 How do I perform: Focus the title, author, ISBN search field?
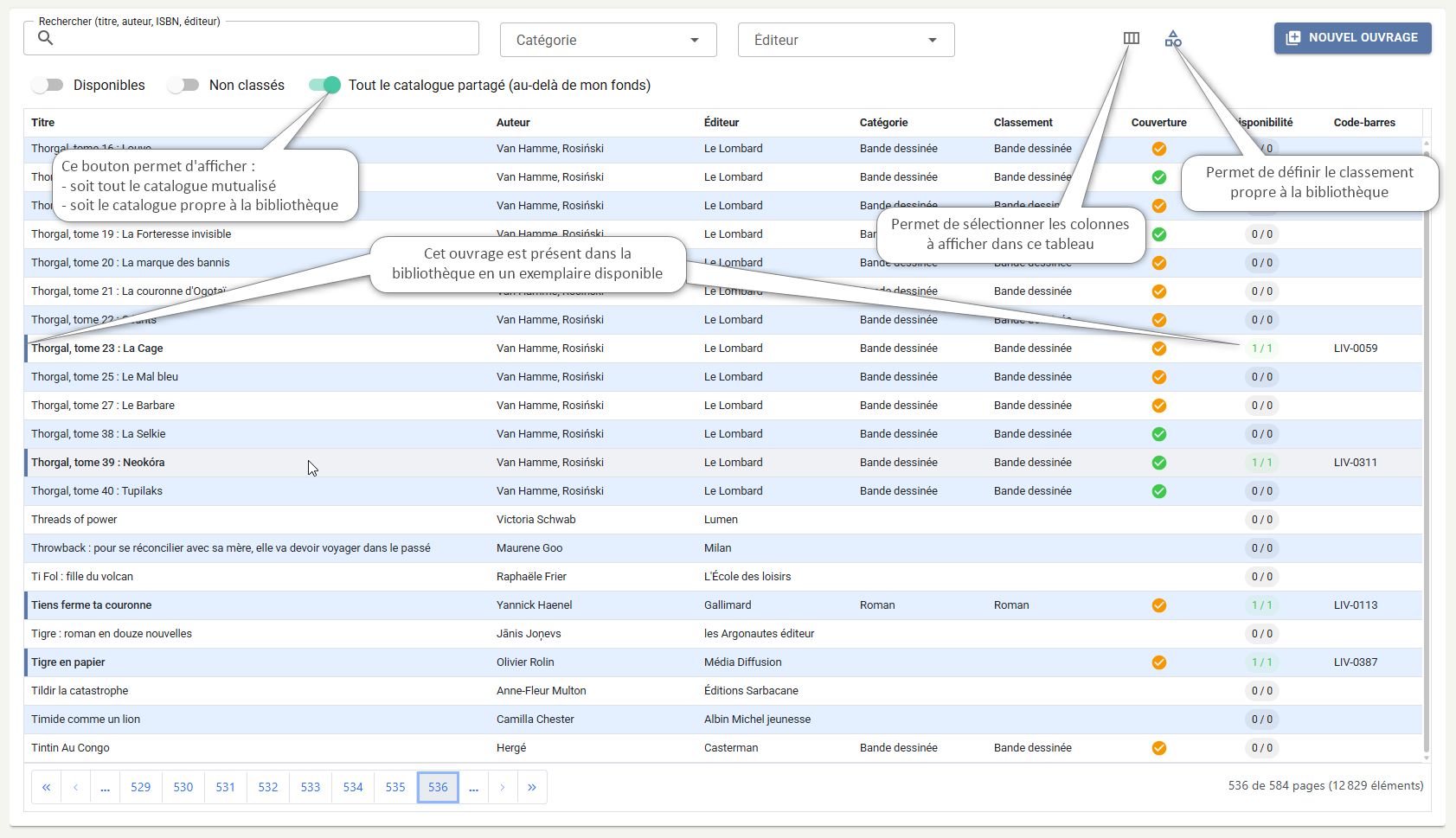251,38
